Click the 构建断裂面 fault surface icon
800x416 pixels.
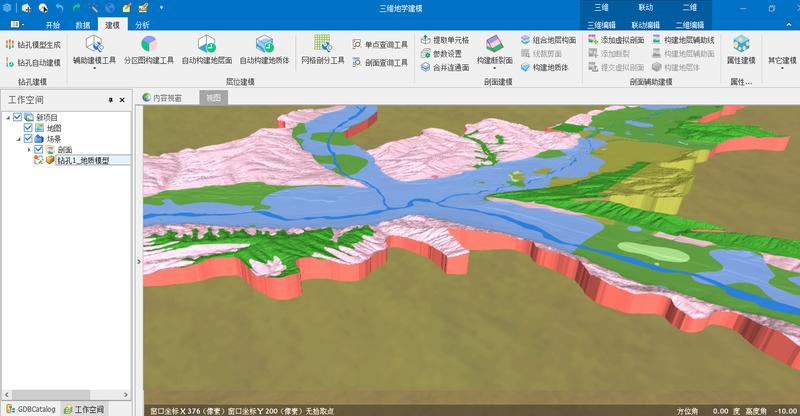(494, 43)
